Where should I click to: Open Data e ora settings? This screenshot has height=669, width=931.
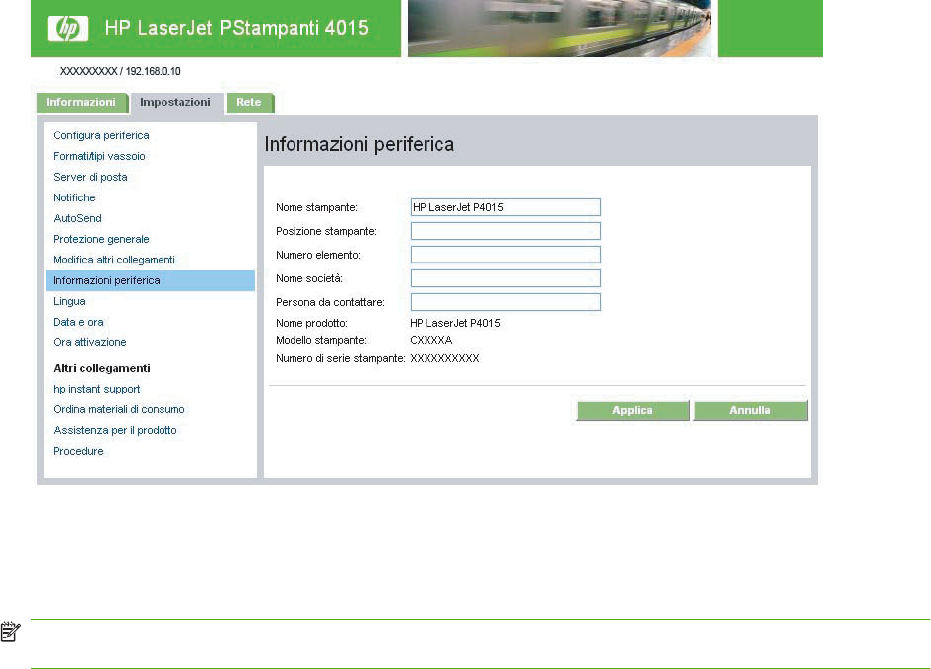point(78,322)
